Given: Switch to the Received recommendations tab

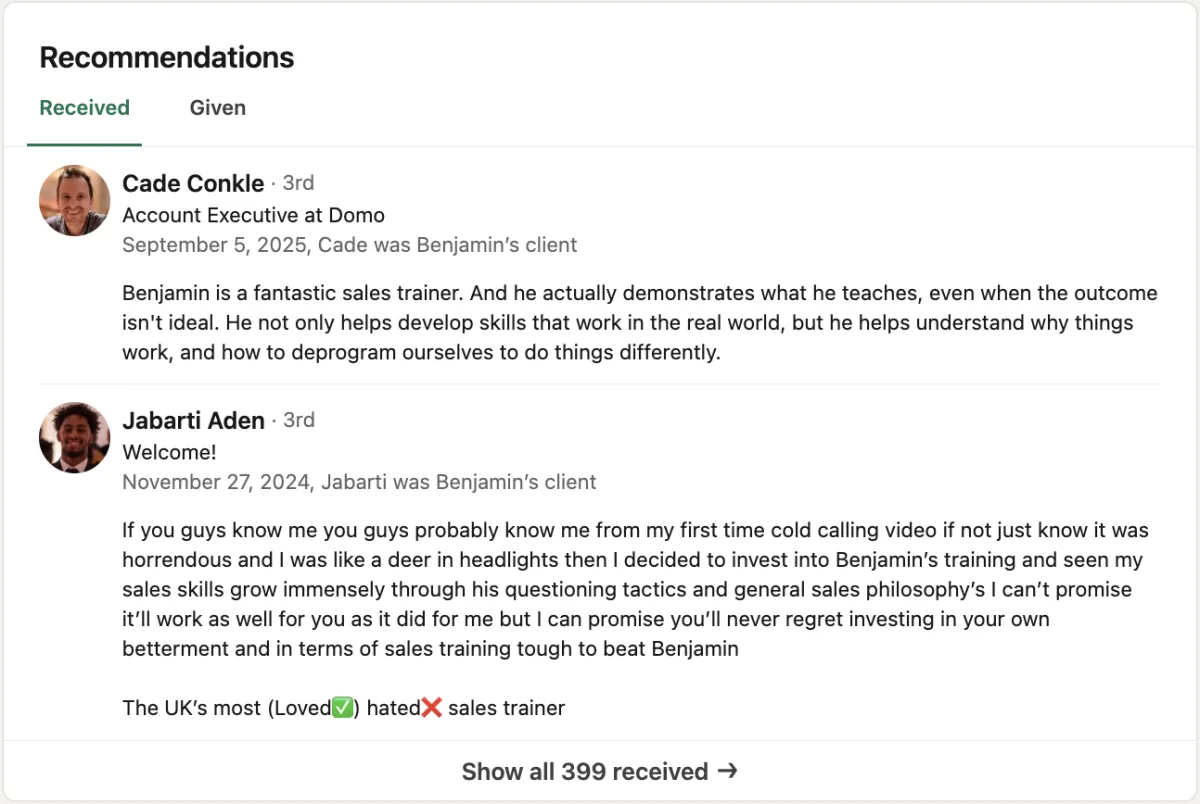Looking at the screenshot, I should 84,108.
